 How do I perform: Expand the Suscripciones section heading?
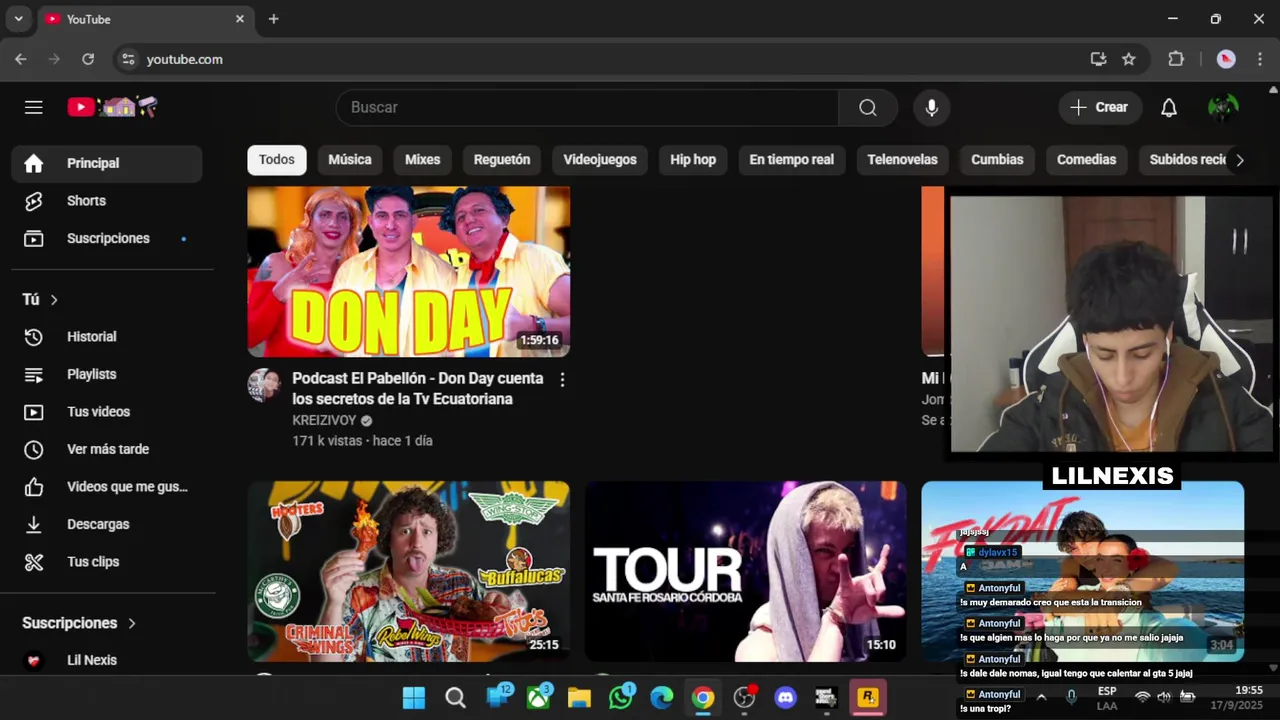(x=79, y=623)
